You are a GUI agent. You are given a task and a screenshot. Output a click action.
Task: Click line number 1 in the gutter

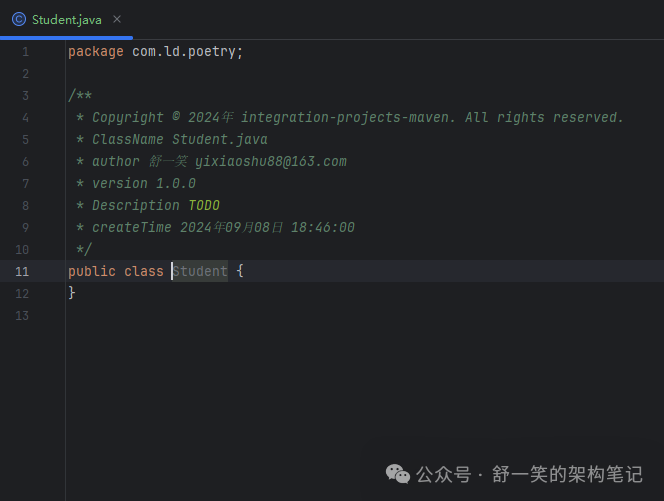click(x=25, y=52)
